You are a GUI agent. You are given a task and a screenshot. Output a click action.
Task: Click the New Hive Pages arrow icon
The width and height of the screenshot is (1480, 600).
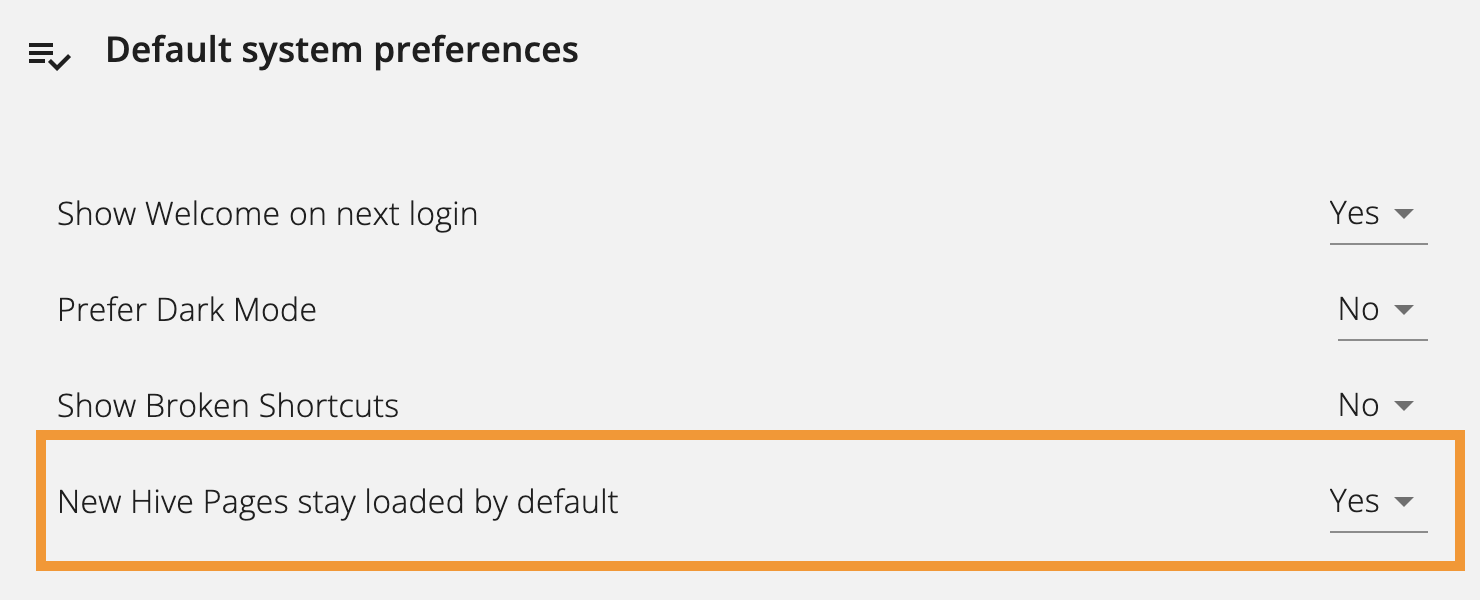pyautogui.click(x=1403, y=502)
